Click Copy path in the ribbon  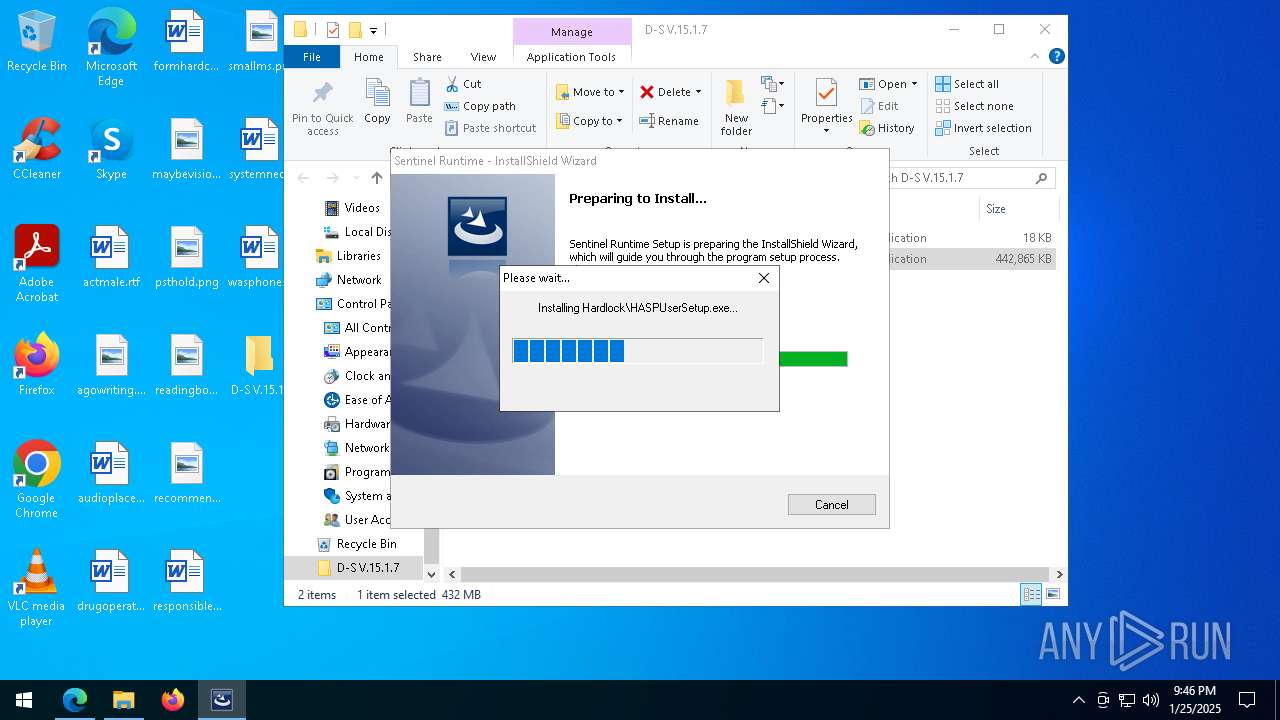click(480, 106)
